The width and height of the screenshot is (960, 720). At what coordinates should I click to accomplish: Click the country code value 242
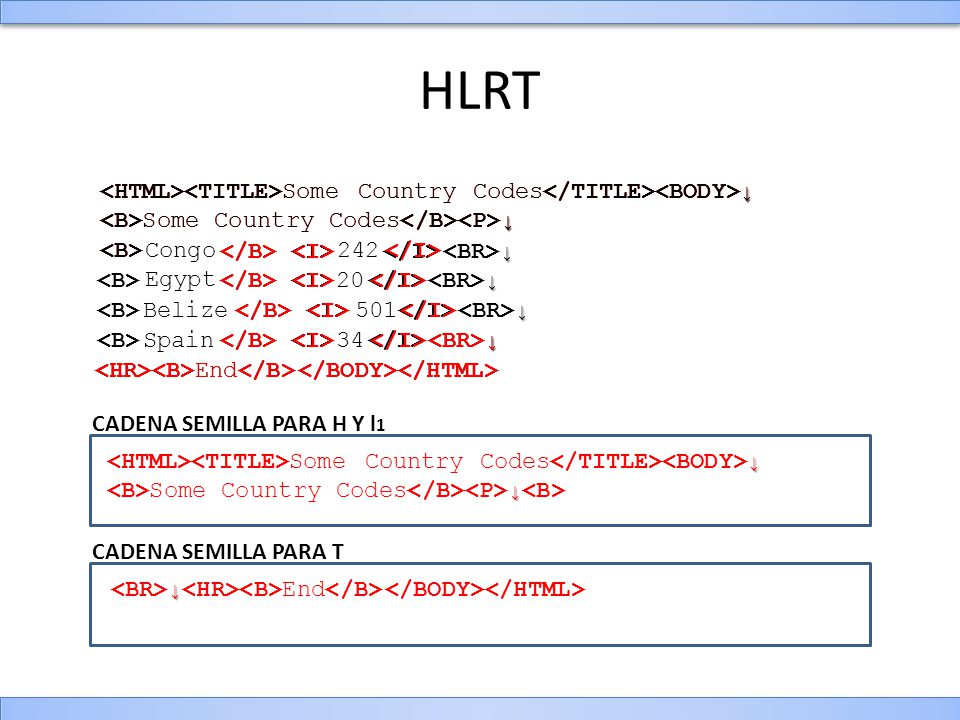pyautogui.click(x=358, y=250)
